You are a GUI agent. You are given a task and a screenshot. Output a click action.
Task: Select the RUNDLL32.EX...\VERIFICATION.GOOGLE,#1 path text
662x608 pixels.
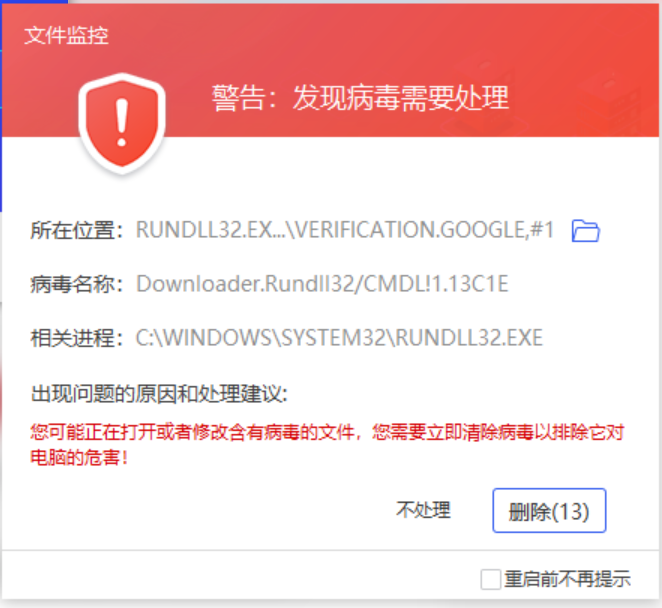tap(345, 230)
